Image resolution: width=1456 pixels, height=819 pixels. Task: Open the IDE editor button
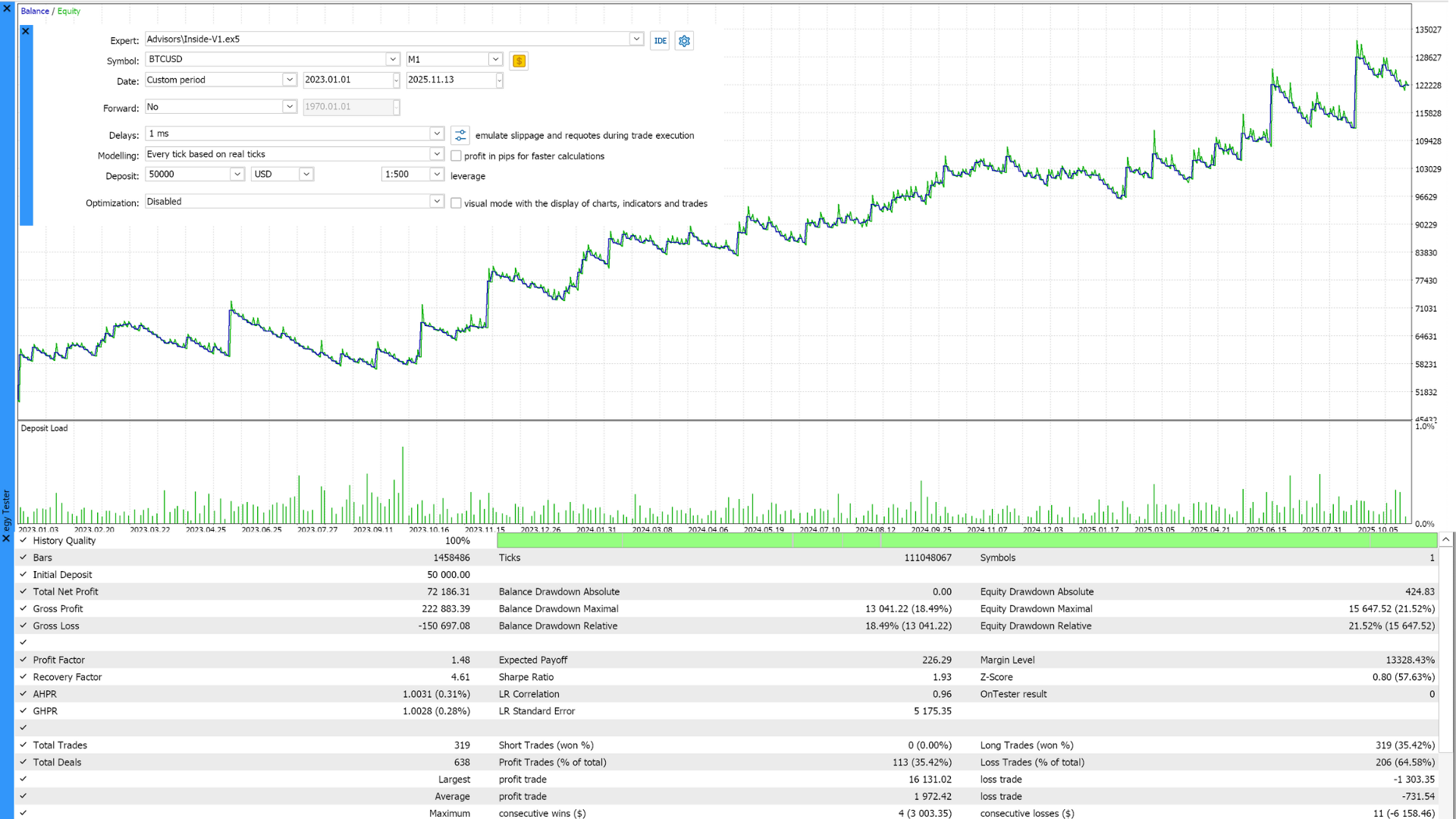point(660,41)
